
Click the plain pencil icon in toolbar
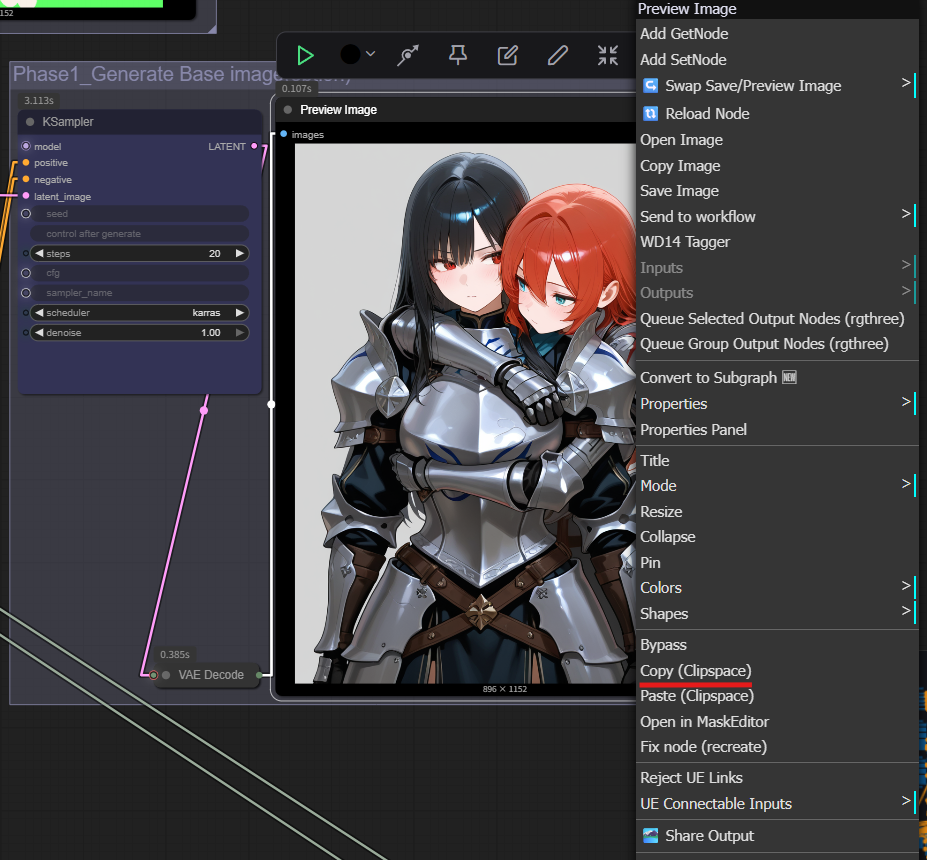pyautogui.click(x=558, y=55)
